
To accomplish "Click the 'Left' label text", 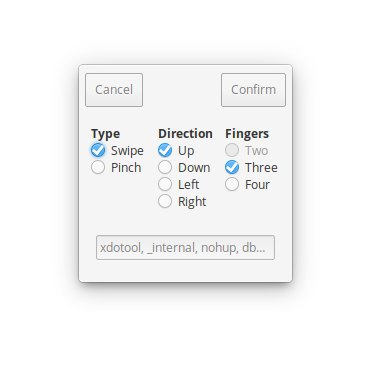I will [x=188, y=185].
